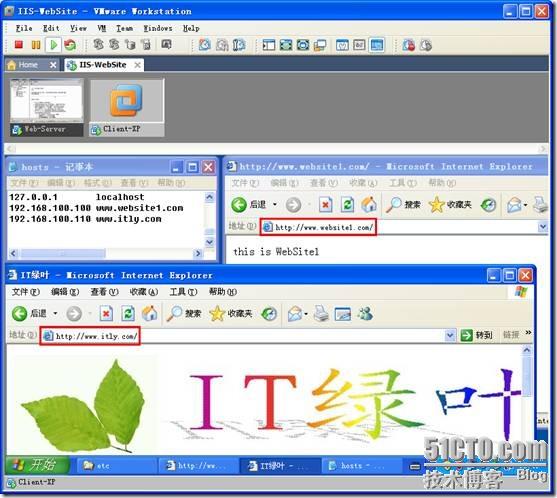The width and height of the screenshot is (557, 498).
Task: Switch to the IIS-WebSite tab
Action: click(x=103, y=65)
